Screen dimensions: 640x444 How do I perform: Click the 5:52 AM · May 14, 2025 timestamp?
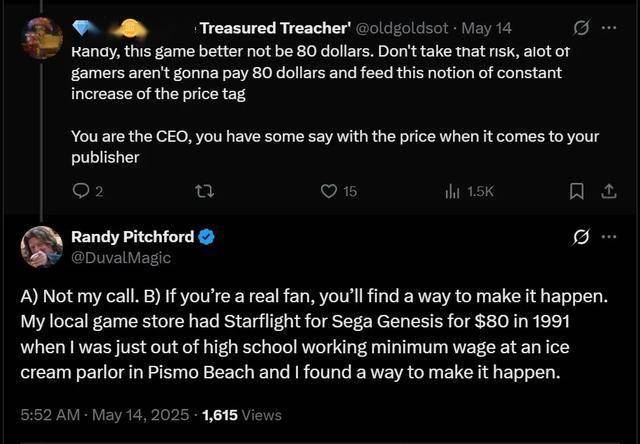[105, 415]
